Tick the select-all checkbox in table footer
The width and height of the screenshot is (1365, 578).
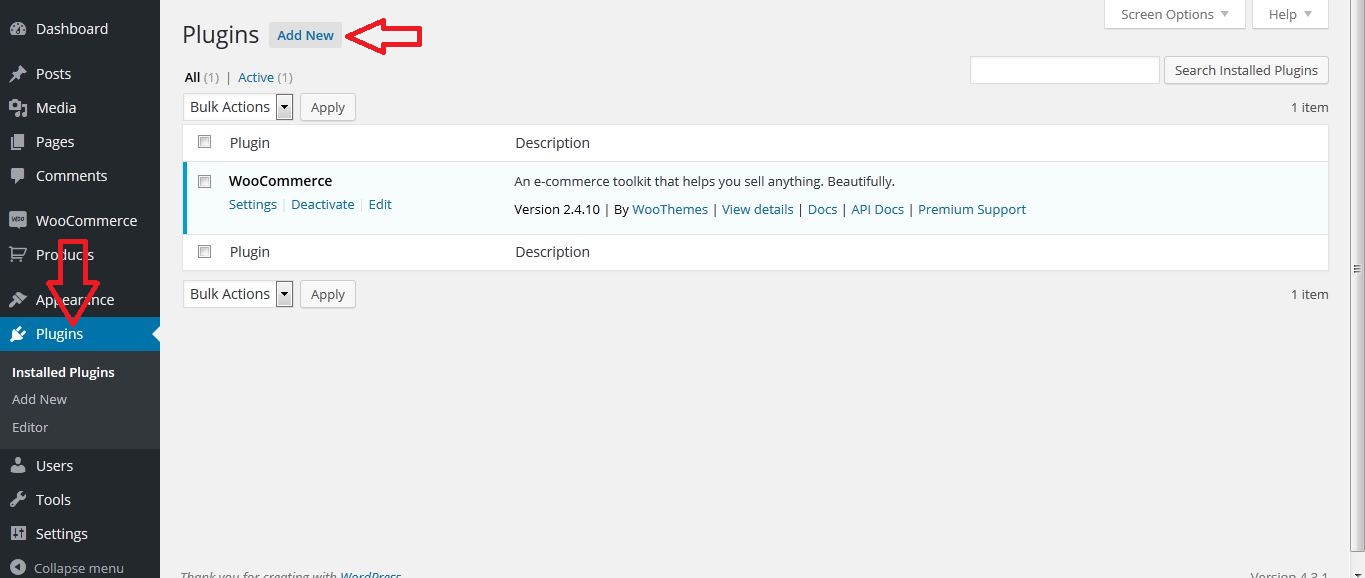205,252
